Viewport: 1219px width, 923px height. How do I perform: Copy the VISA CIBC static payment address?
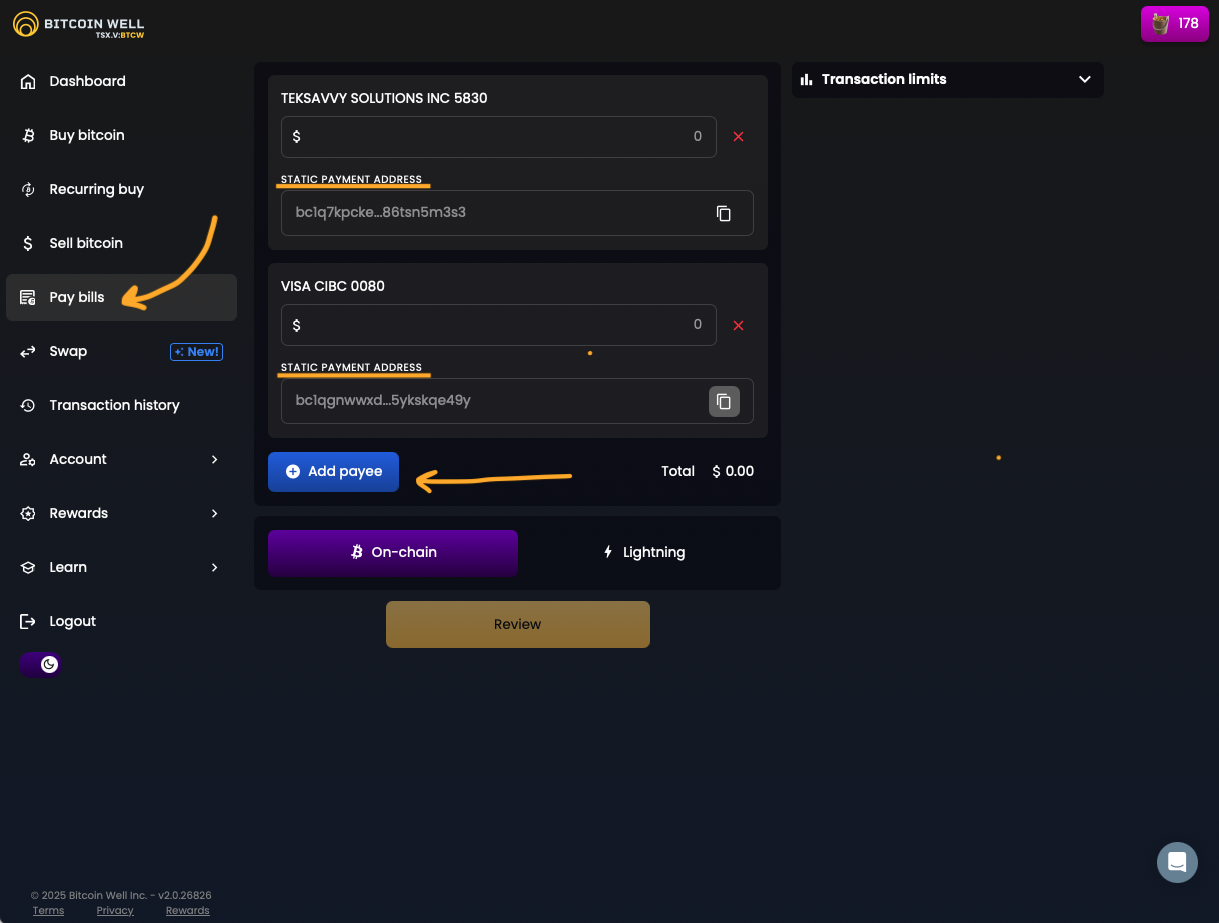click(724, 401)
